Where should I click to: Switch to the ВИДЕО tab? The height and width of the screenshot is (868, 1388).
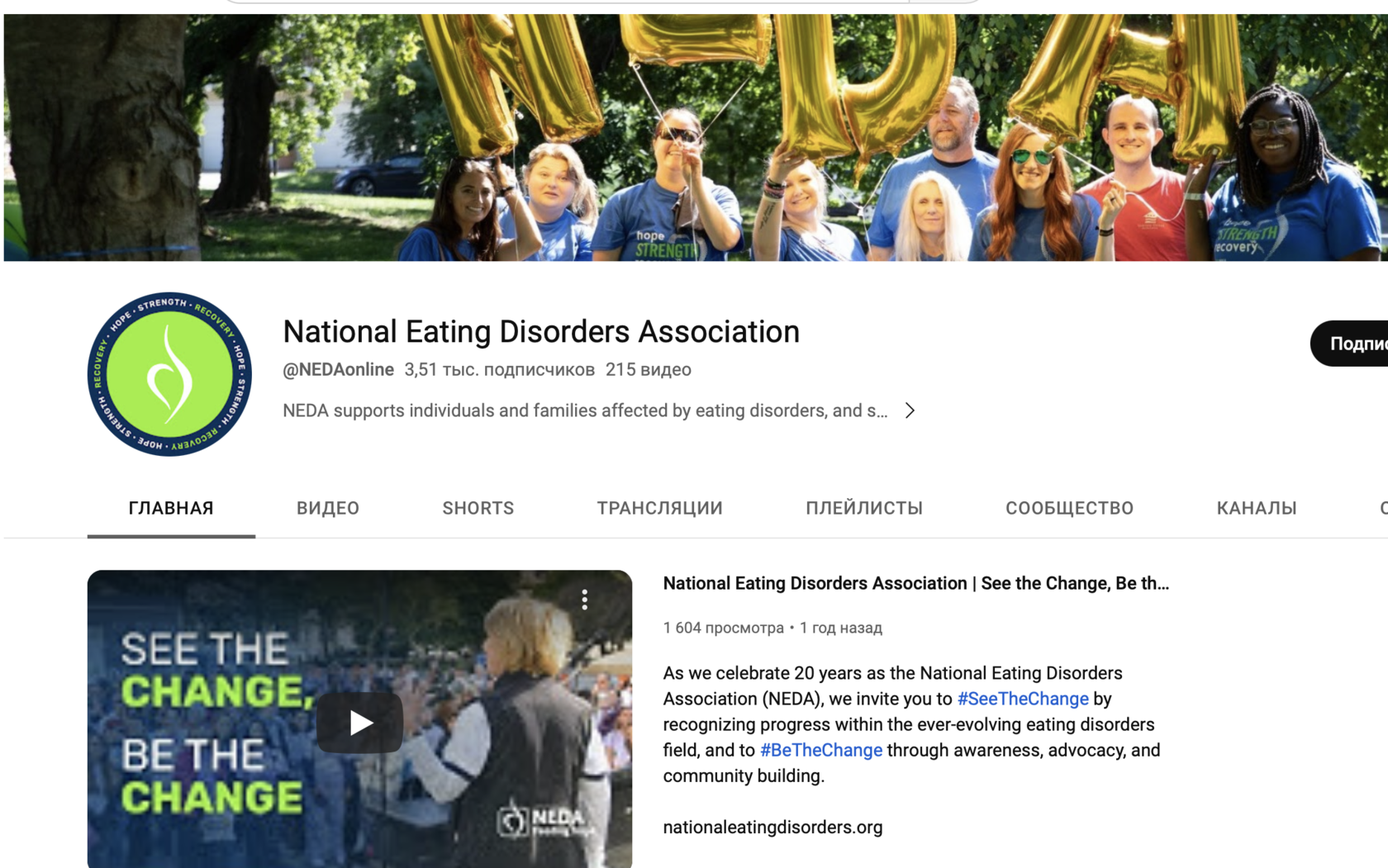328,508
